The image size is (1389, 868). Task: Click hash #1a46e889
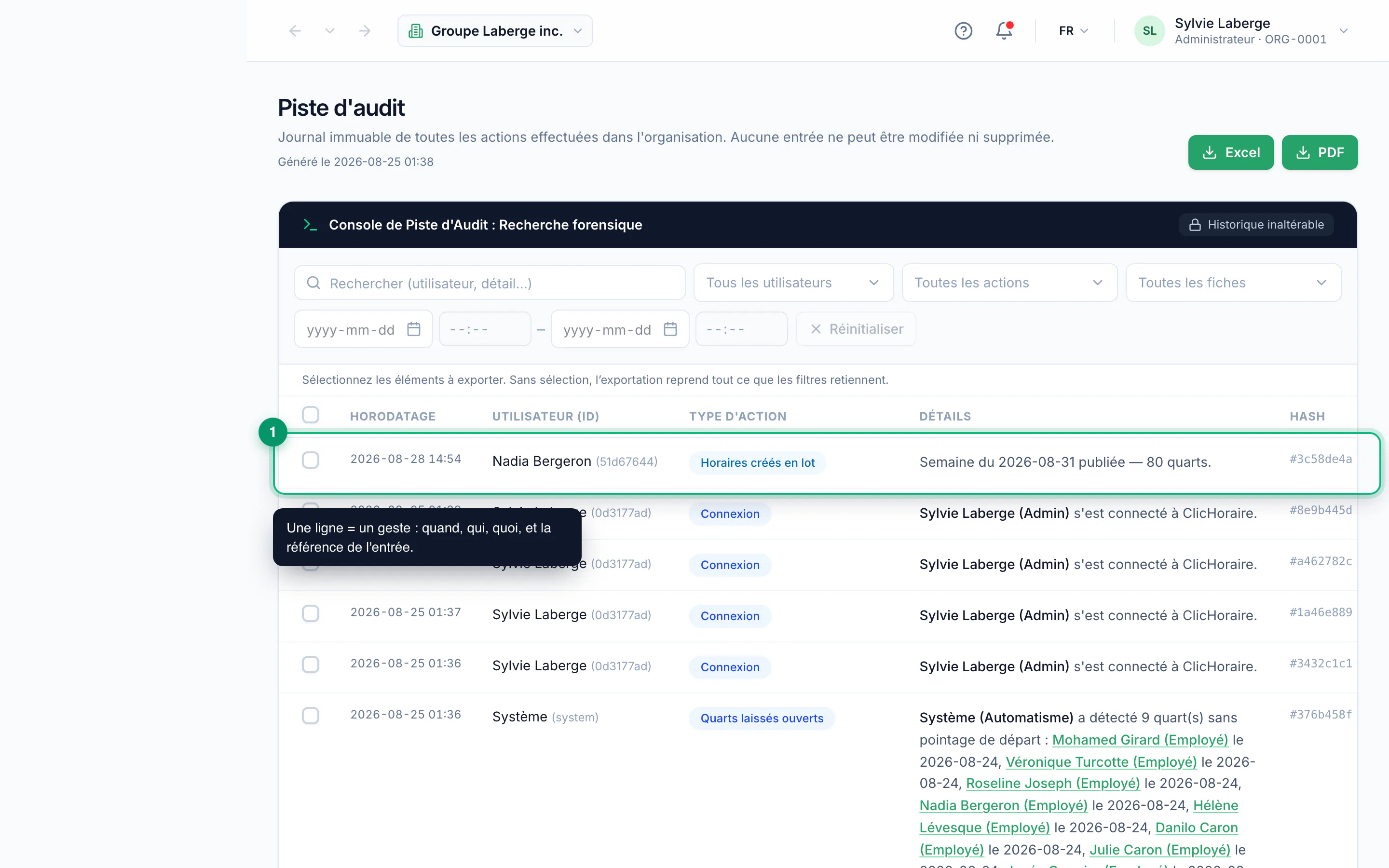[x=1321, y=612]
